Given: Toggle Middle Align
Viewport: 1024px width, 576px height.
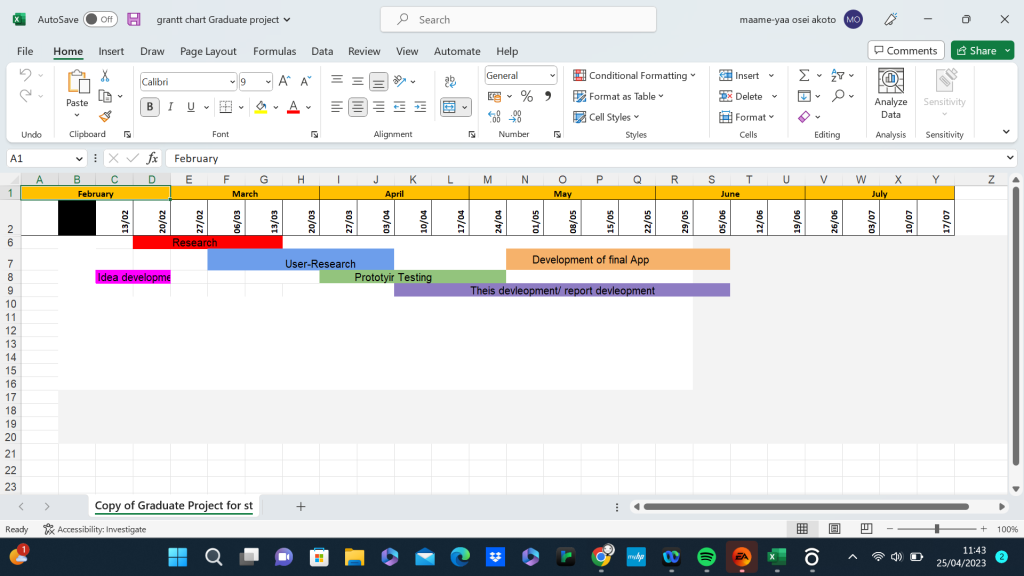Looking at the screenshot, I should (358, 81).
